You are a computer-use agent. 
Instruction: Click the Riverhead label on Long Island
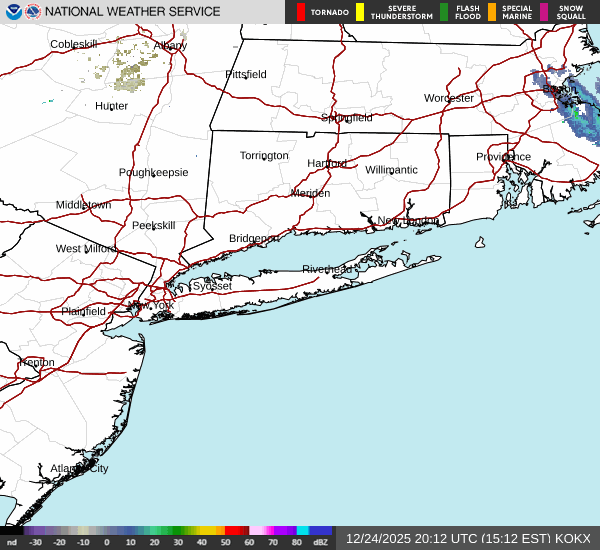327,270
